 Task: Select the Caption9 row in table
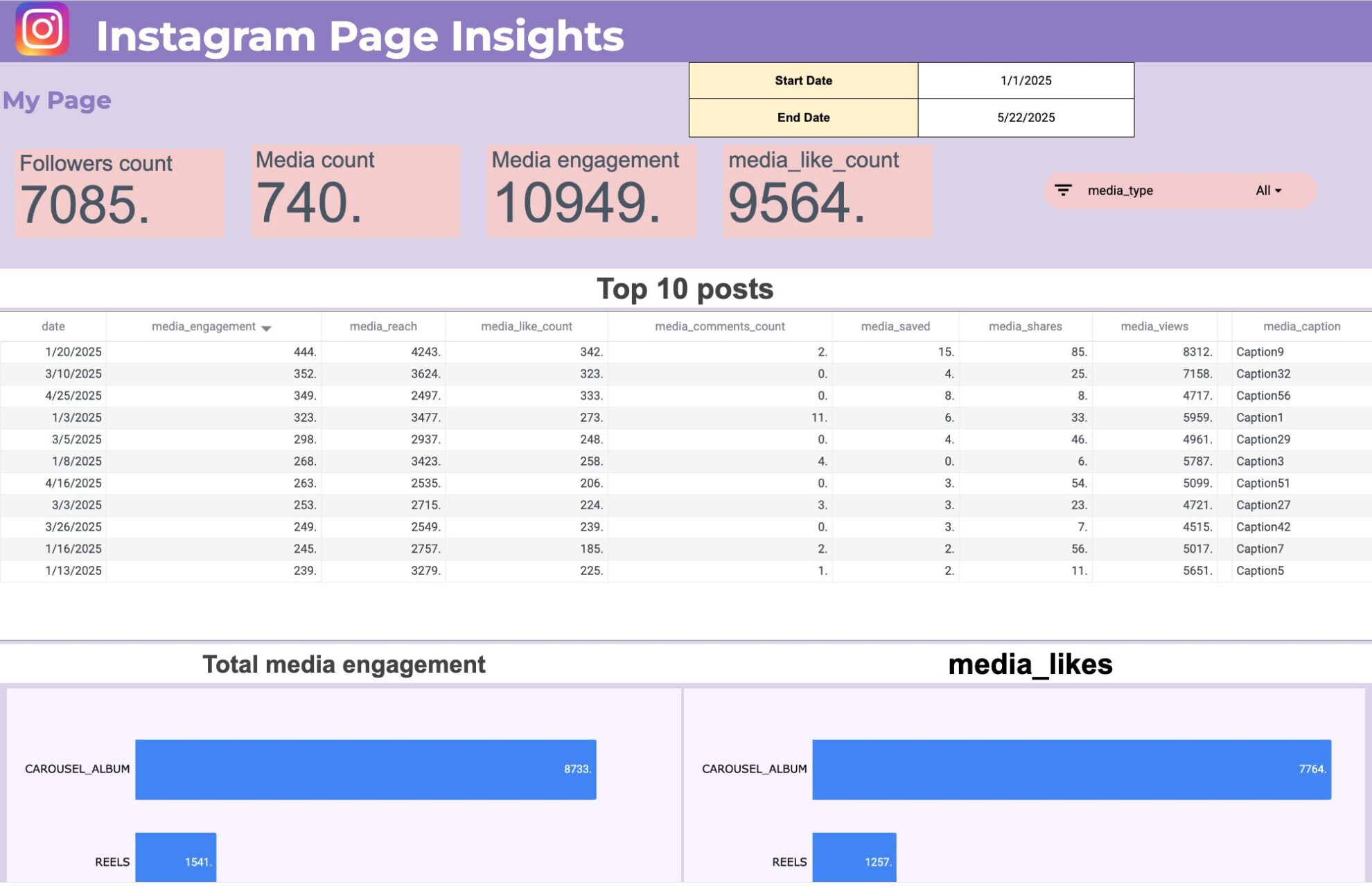pos(686,352)
